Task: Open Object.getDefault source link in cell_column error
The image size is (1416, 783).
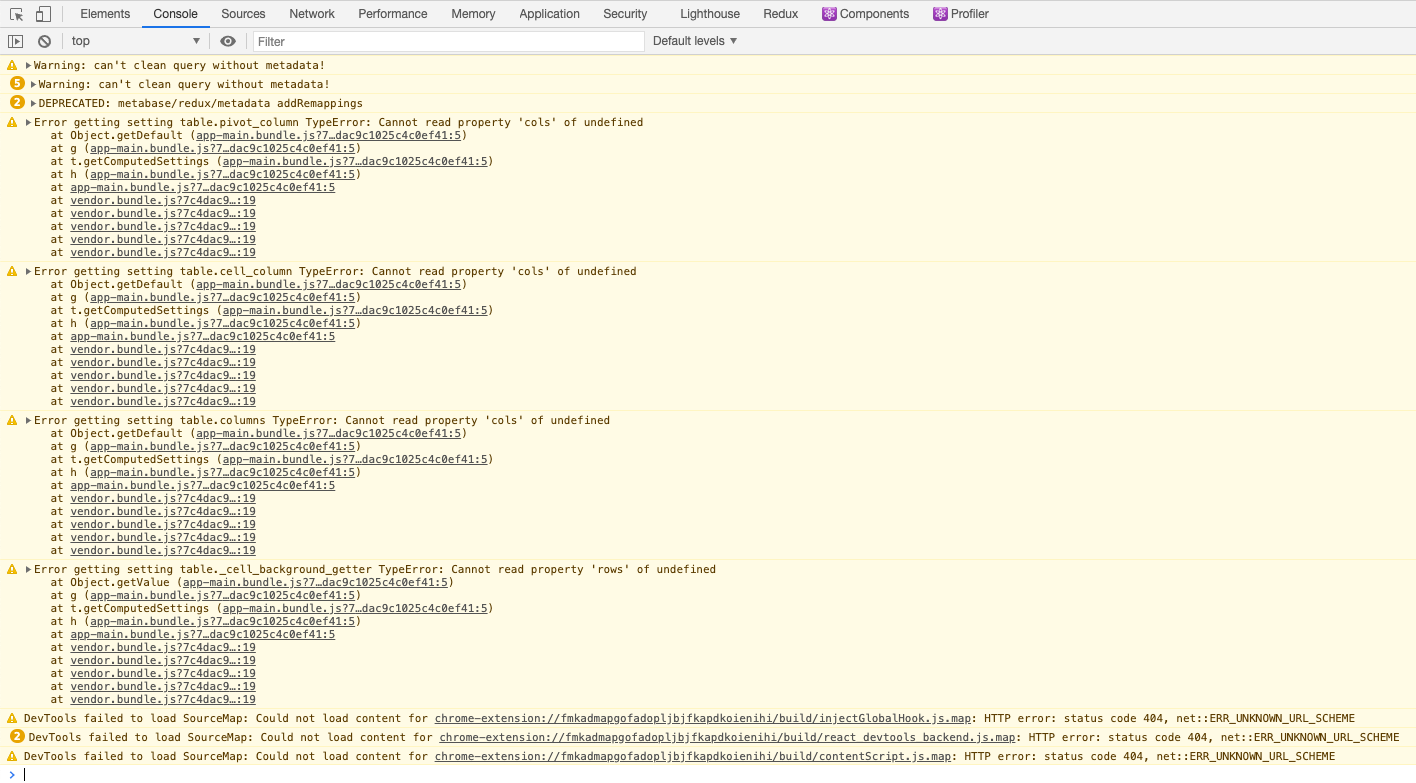Action: click(329, 284)
